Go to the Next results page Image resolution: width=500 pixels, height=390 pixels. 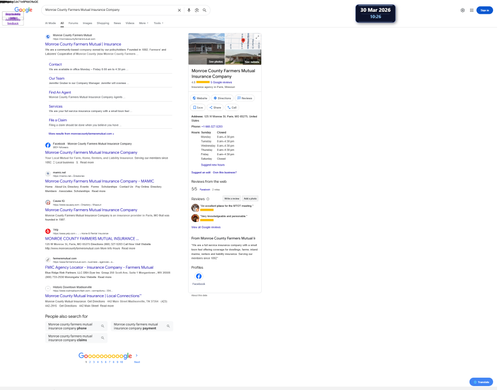pyautogui.click(x=137, y=362)
